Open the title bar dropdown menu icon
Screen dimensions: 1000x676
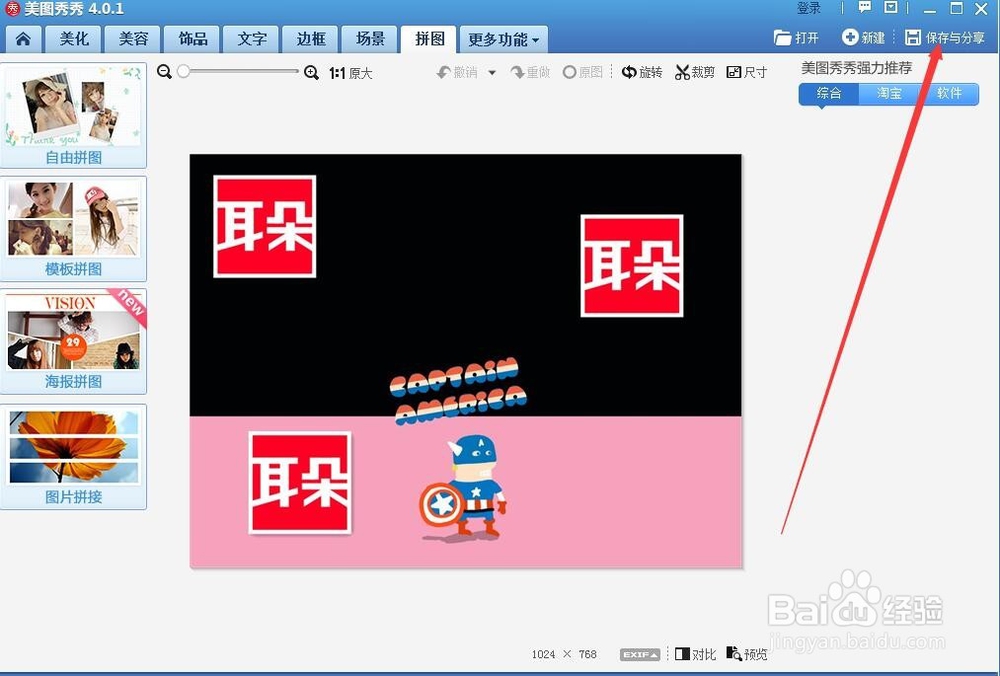[891, 8]
